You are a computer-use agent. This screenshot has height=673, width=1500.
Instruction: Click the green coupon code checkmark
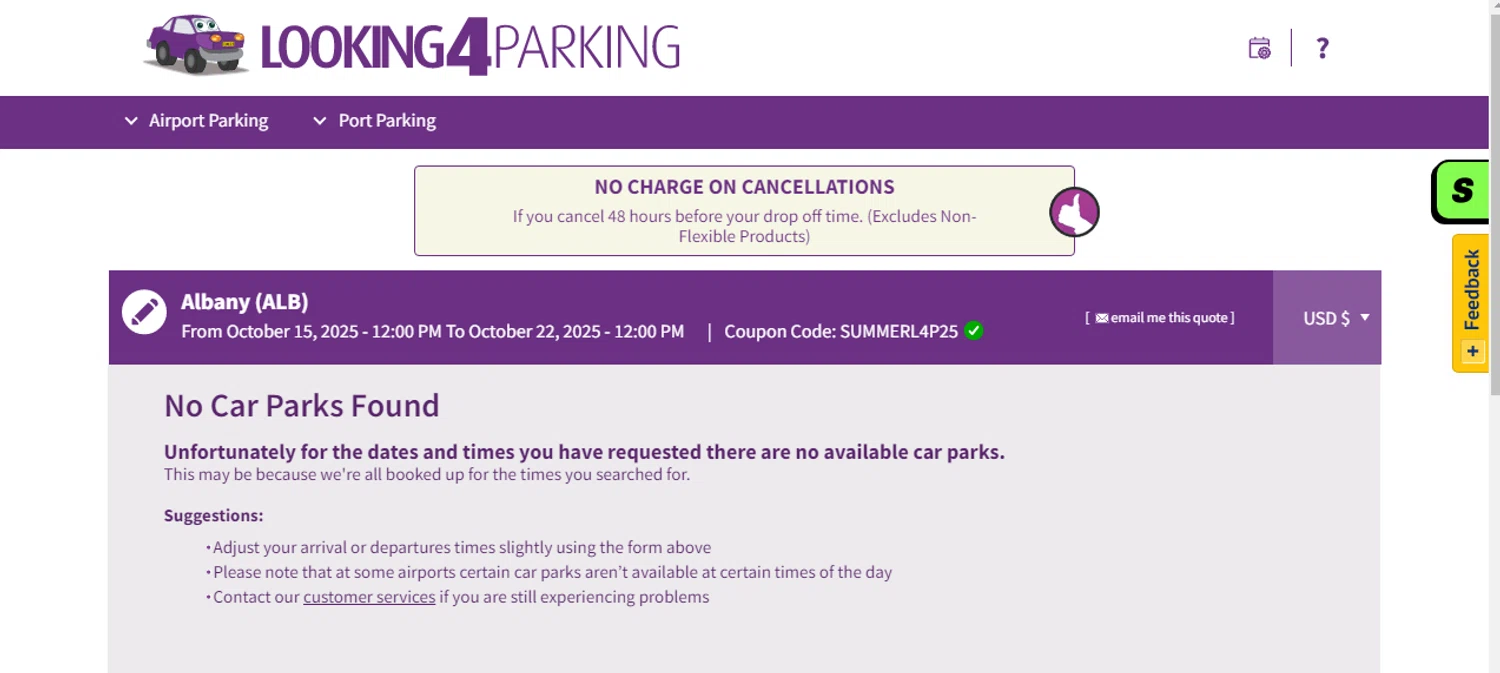tap(974, 331)
